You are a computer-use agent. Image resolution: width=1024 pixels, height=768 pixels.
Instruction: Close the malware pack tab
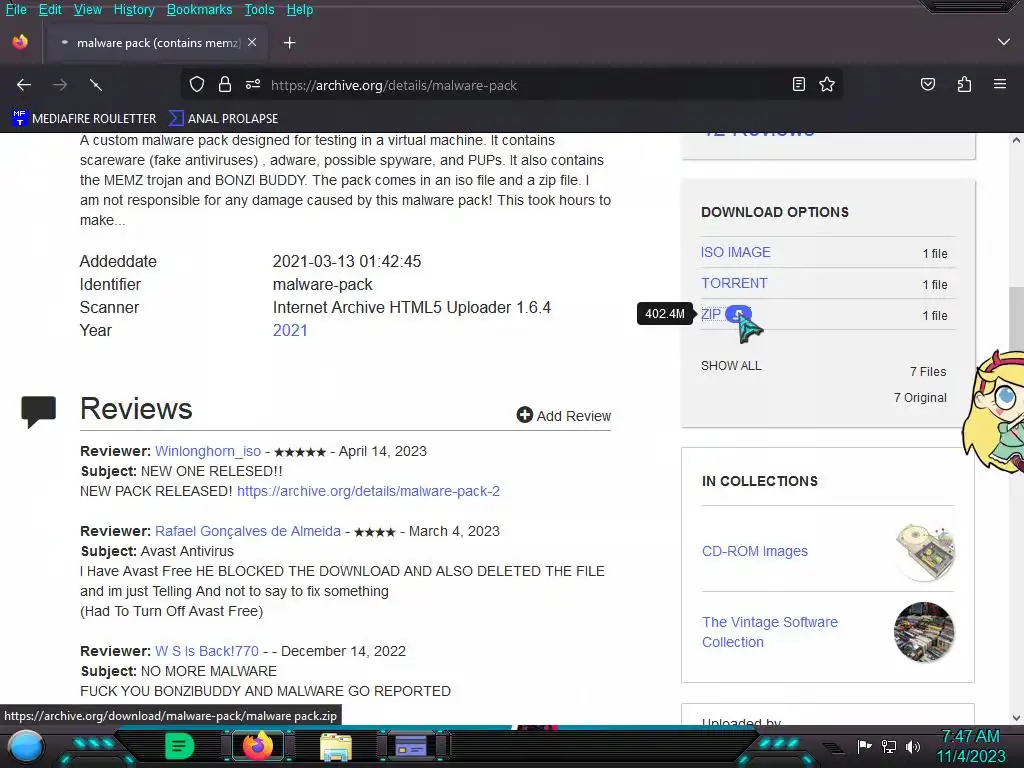pyautogui.click(x=252, y=42)
